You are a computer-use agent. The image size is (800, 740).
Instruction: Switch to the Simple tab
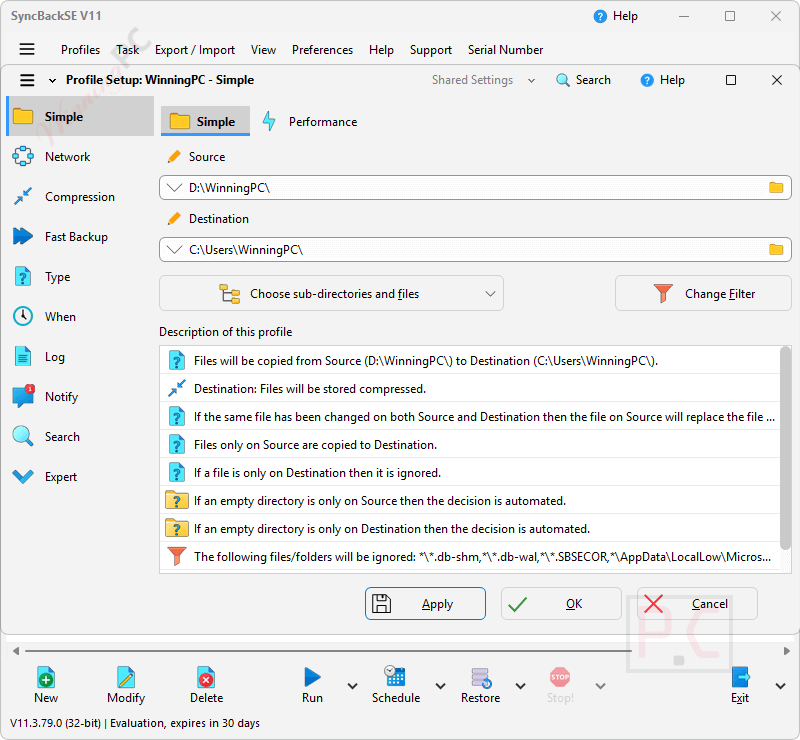point(205,121)
